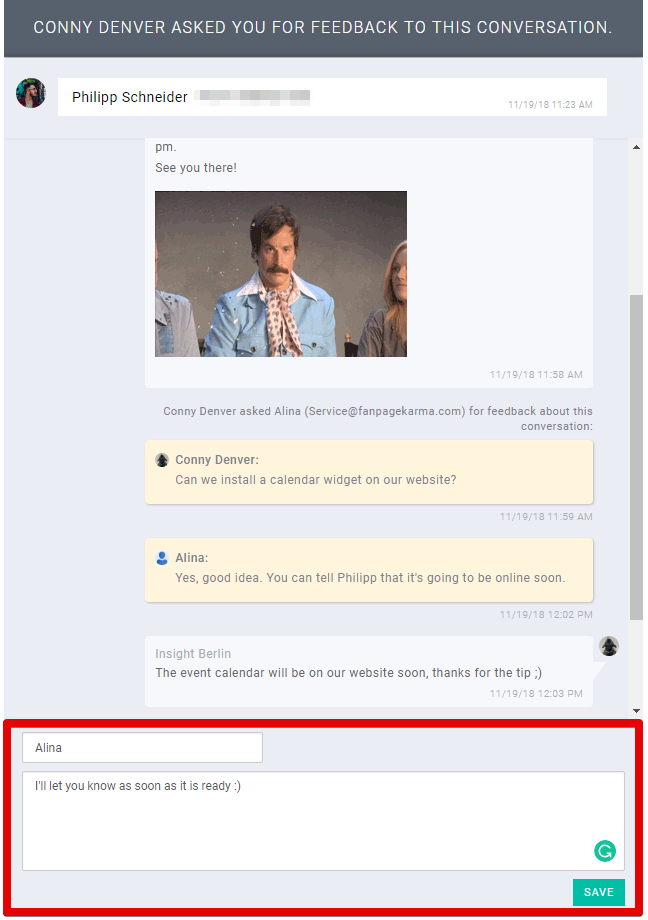
Task: Click the 11/19/18 11:23 AM timestamp
Action: [x=550, y=105]
